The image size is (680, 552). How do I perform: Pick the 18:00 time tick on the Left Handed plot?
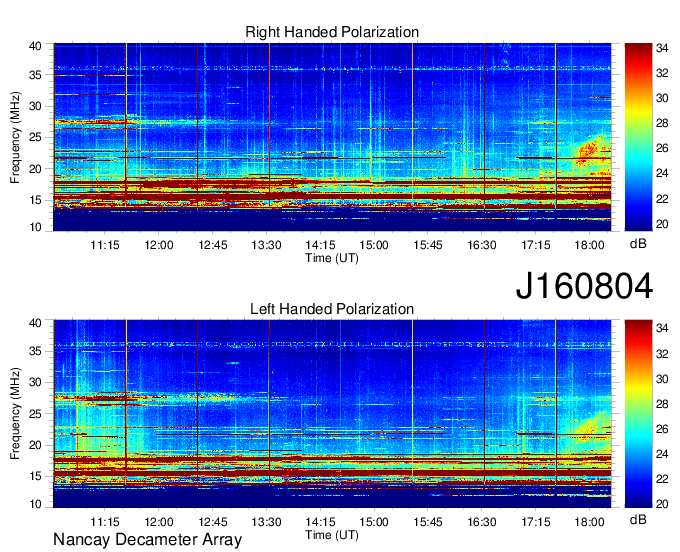[589, 522]
